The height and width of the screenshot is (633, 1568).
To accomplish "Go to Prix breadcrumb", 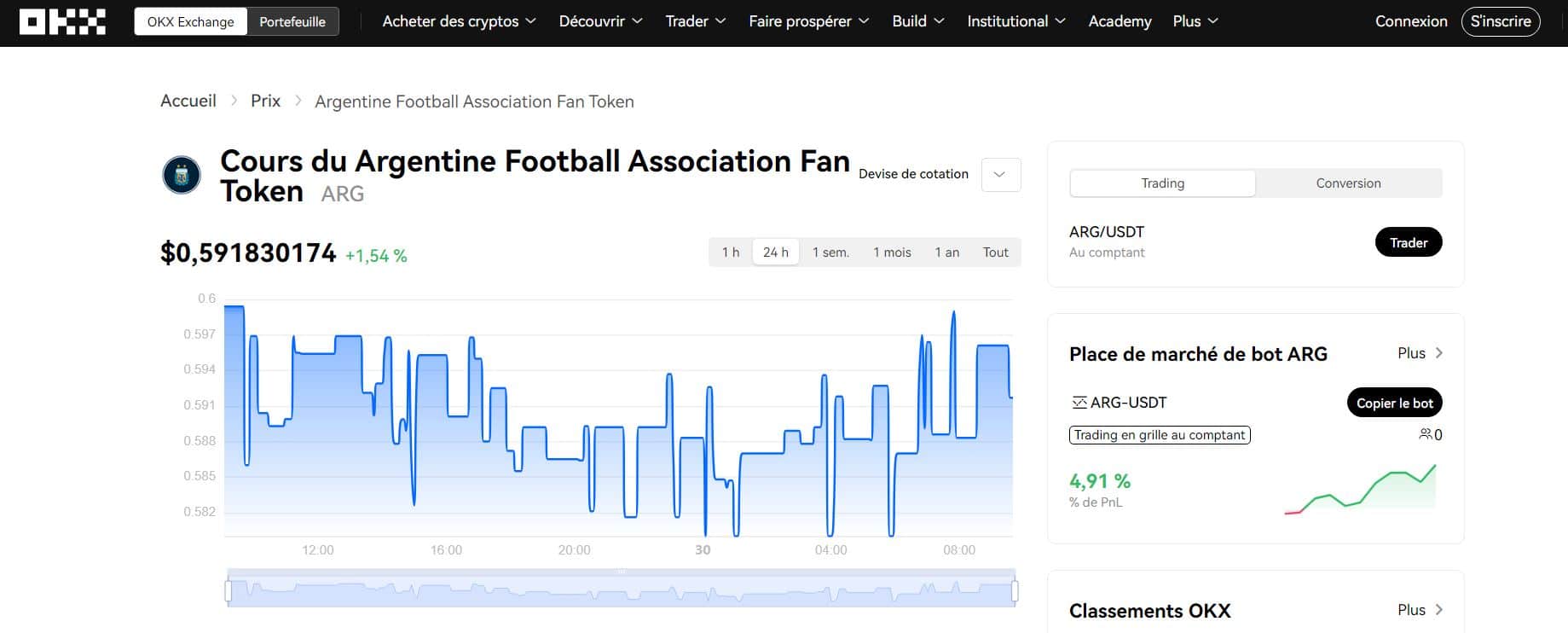I will pos(265,101).
